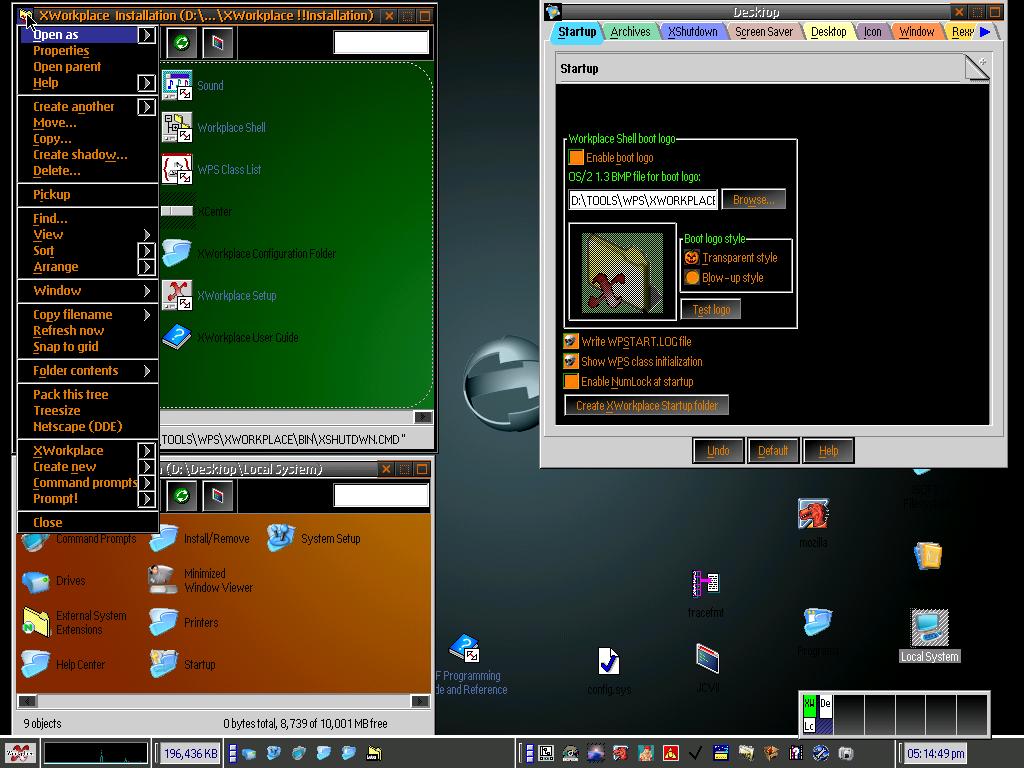
Task: Enable NumLock at startup checkbox
Action: coord(571,382)
